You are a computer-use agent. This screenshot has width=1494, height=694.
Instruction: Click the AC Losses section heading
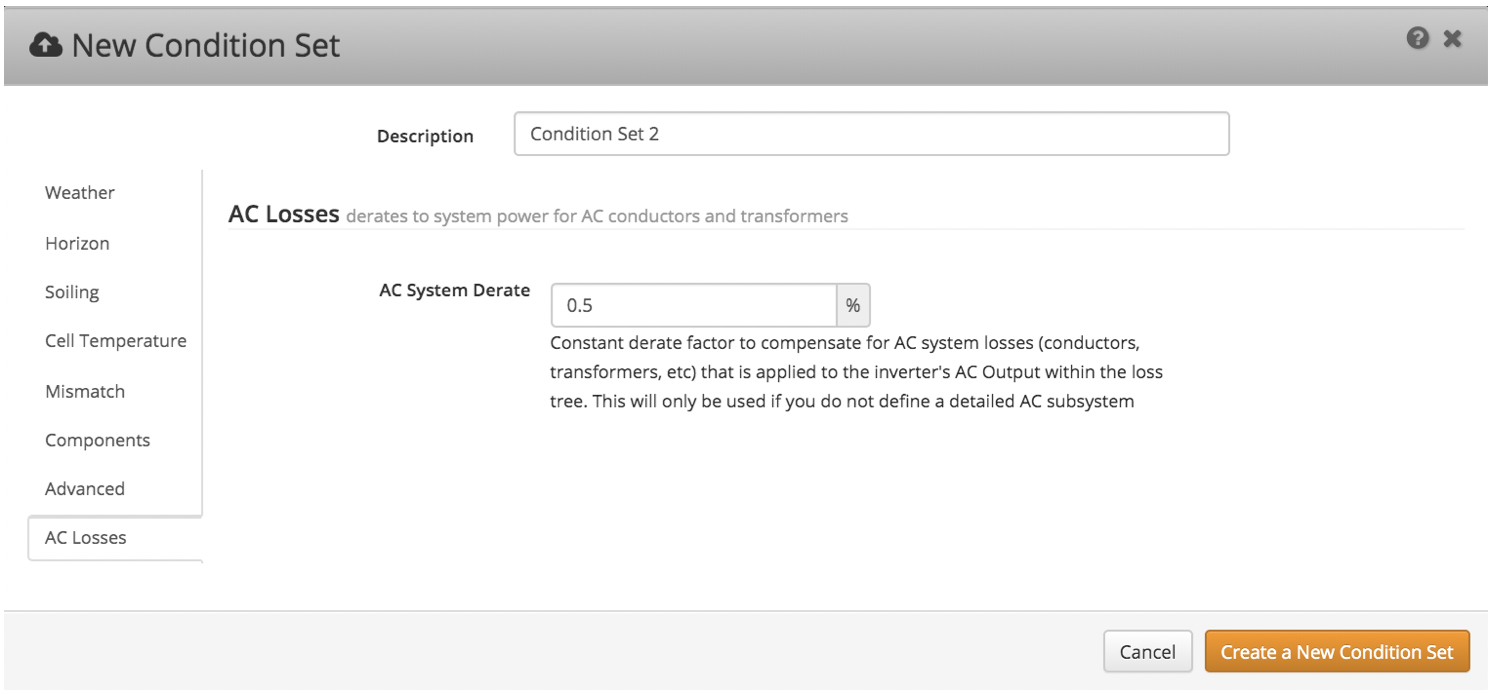[283, 214]
